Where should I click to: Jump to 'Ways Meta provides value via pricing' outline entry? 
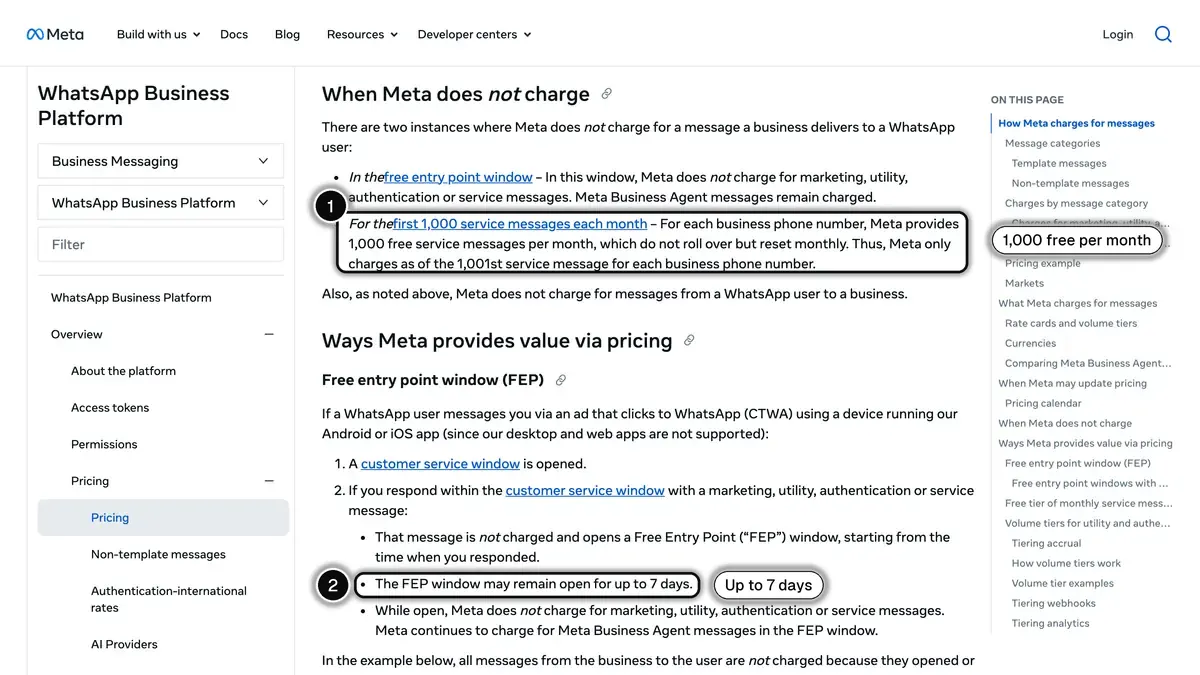click(x=1085, y=443)
